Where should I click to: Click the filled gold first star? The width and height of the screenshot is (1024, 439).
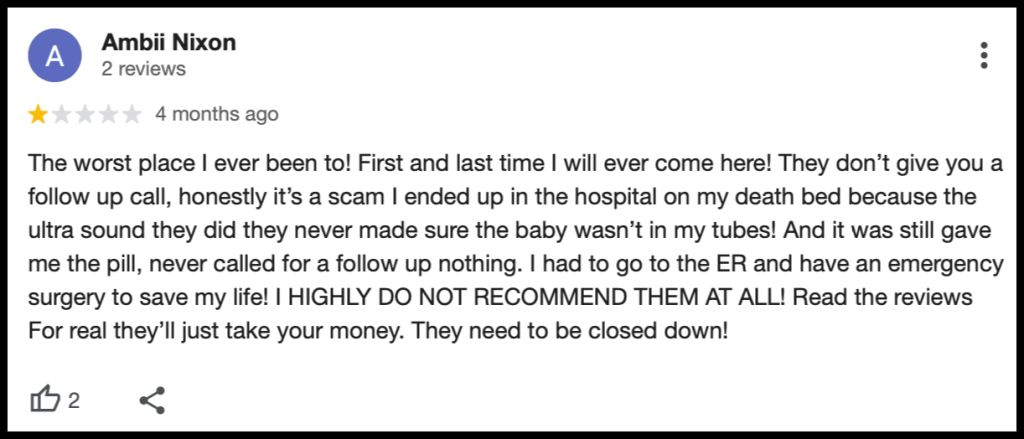point(38,114)
